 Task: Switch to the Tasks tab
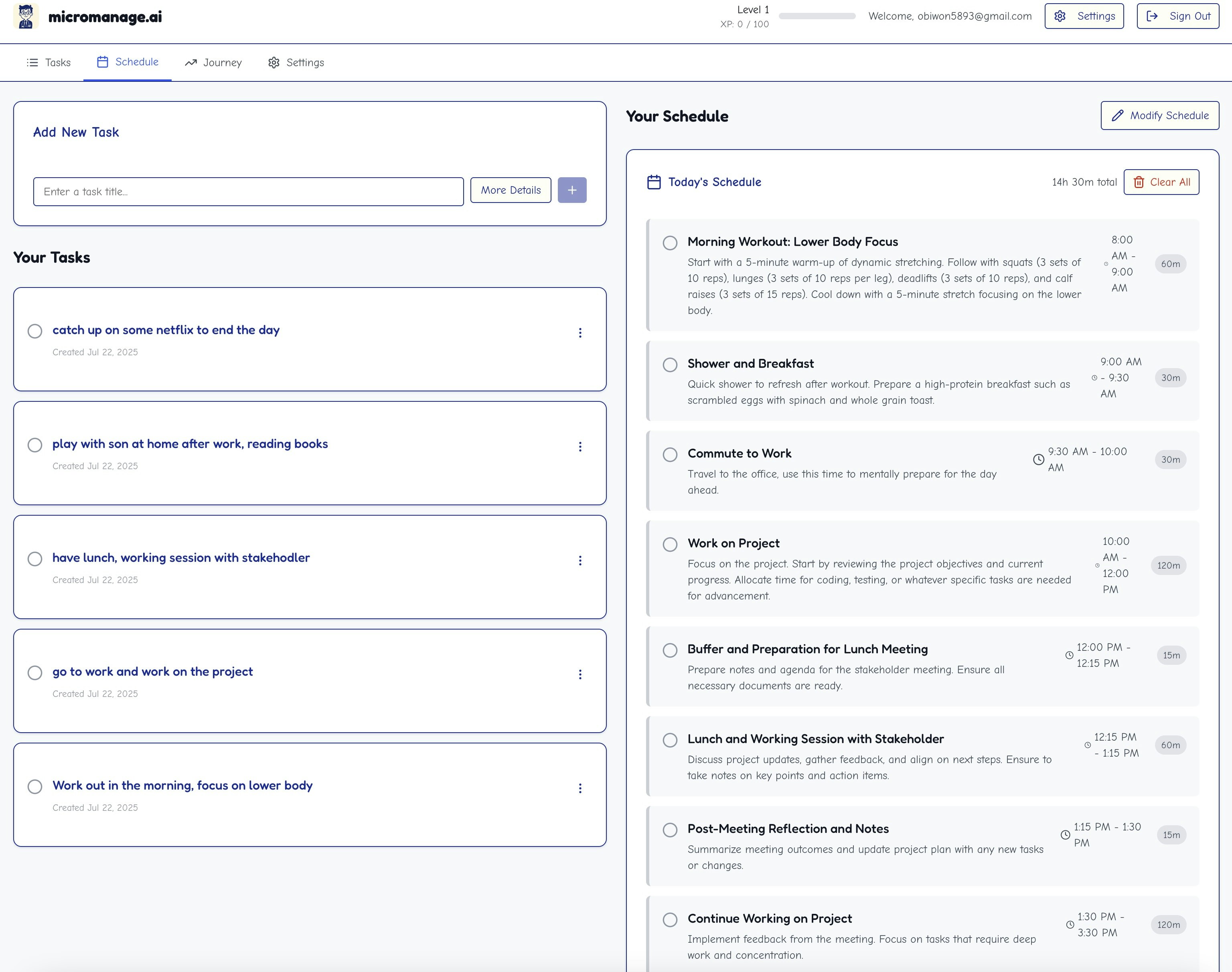point(49,63)
